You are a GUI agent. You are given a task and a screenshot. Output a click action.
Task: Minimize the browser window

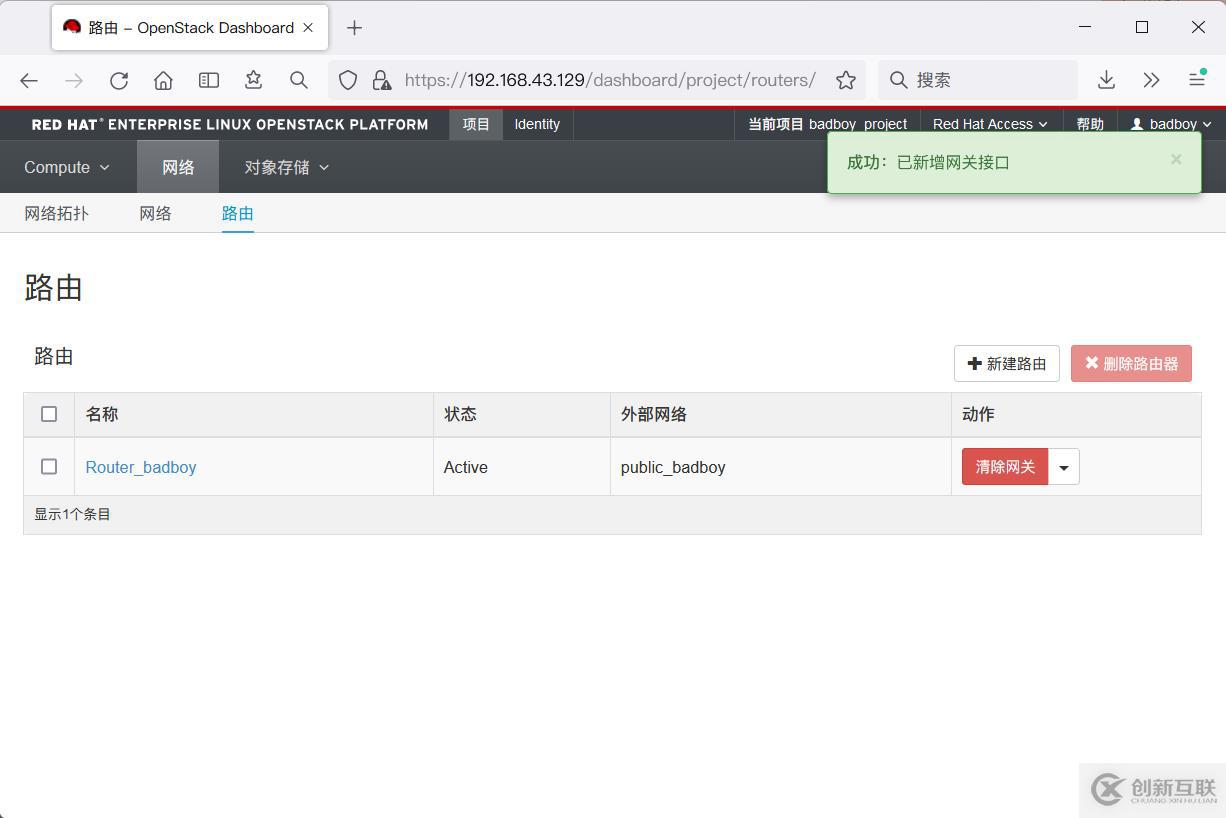click(x=1085, y=27)
